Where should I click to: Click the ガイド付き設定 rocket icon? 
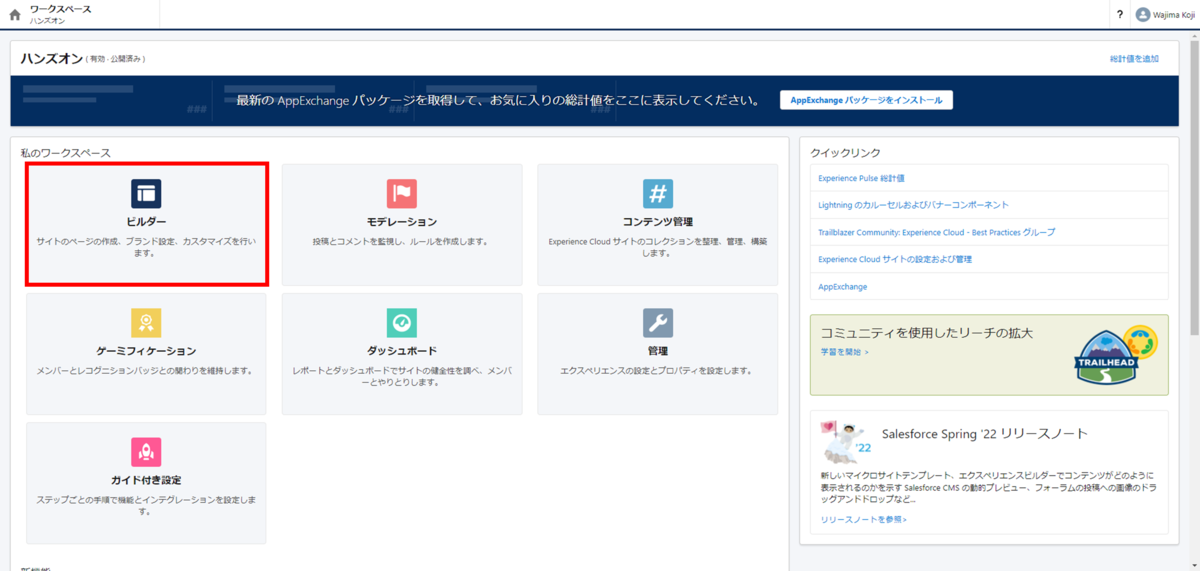[146, 452]
